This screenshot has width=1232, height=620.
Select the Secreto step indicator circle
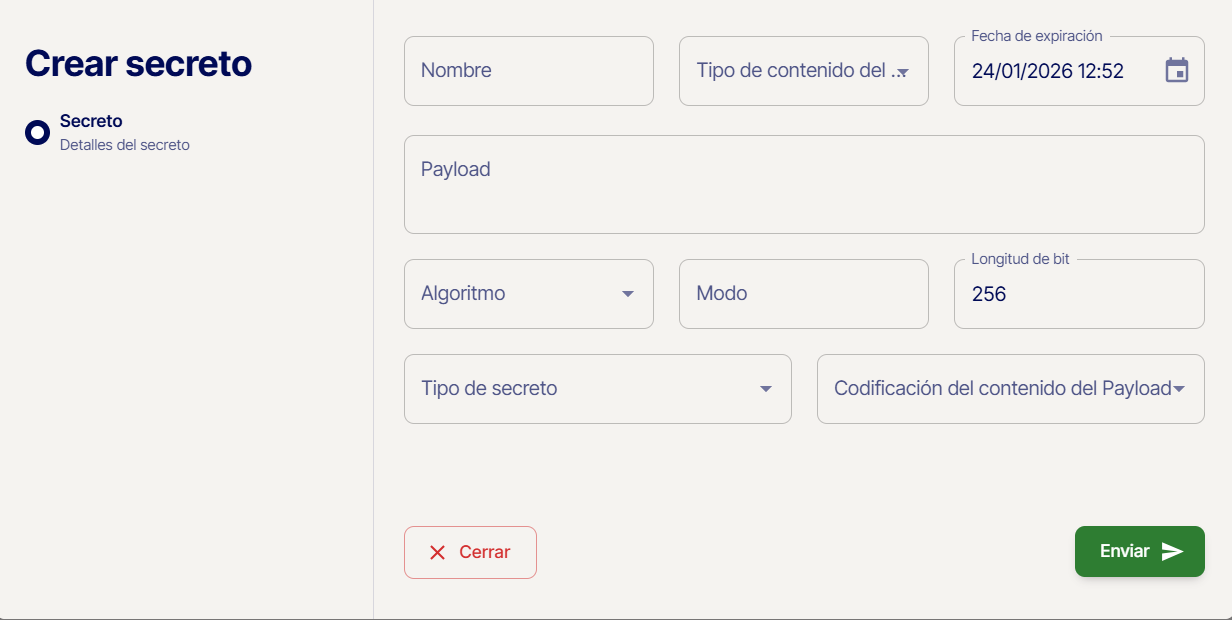tap(37, 131)
